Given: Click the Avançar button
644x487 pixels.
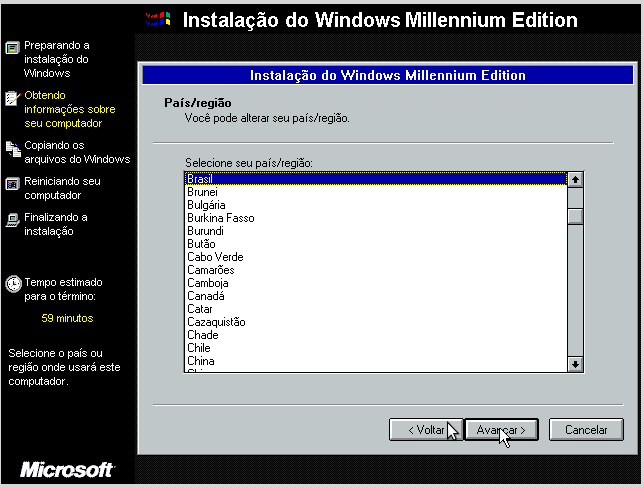Looking at the screenshot, I should coord(501,430).
